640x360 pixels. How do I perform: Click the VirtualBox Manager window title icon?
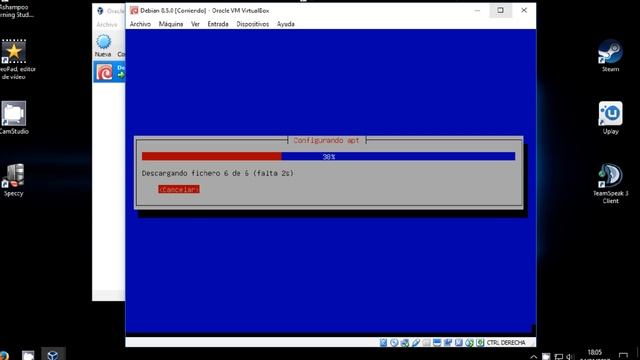pos(100,11)
